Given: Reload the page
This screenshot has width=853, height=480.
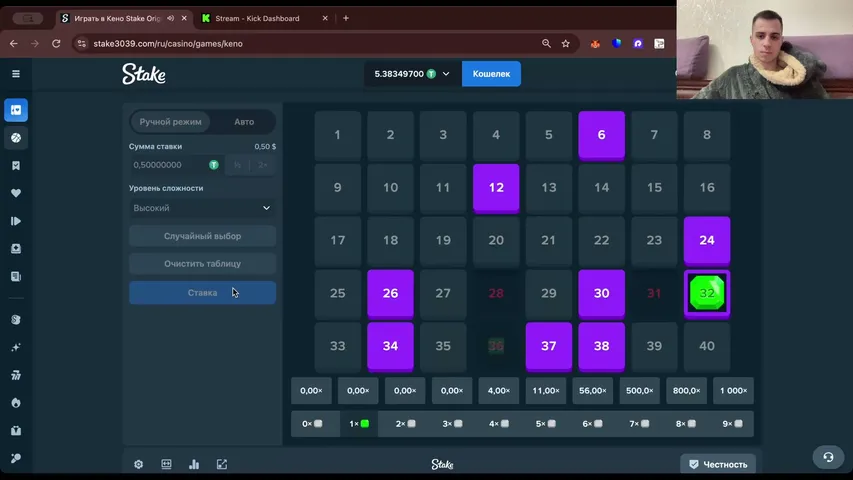Looking at the screenshot, I should pyautogui.click(x=56, y=44).
